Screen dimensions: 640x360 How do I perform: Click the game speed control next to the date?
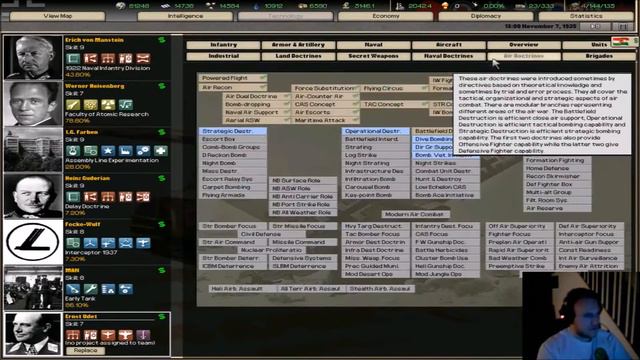click(x=595, y=27)
